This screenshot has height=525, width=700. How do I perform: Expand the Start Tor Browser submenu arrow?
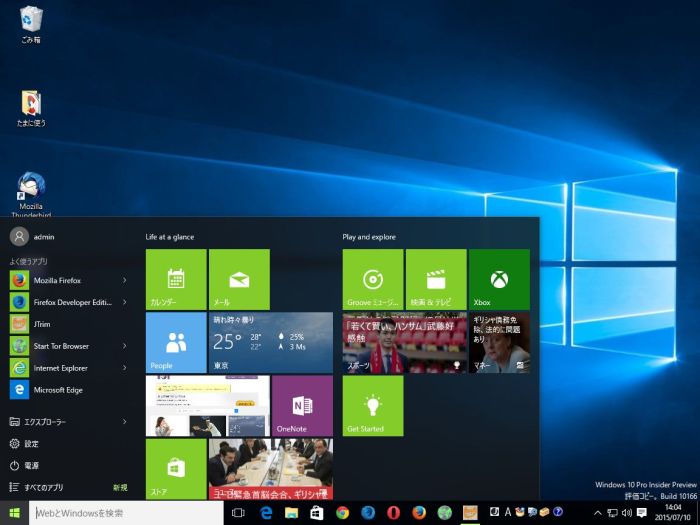(x=124, y=346)
